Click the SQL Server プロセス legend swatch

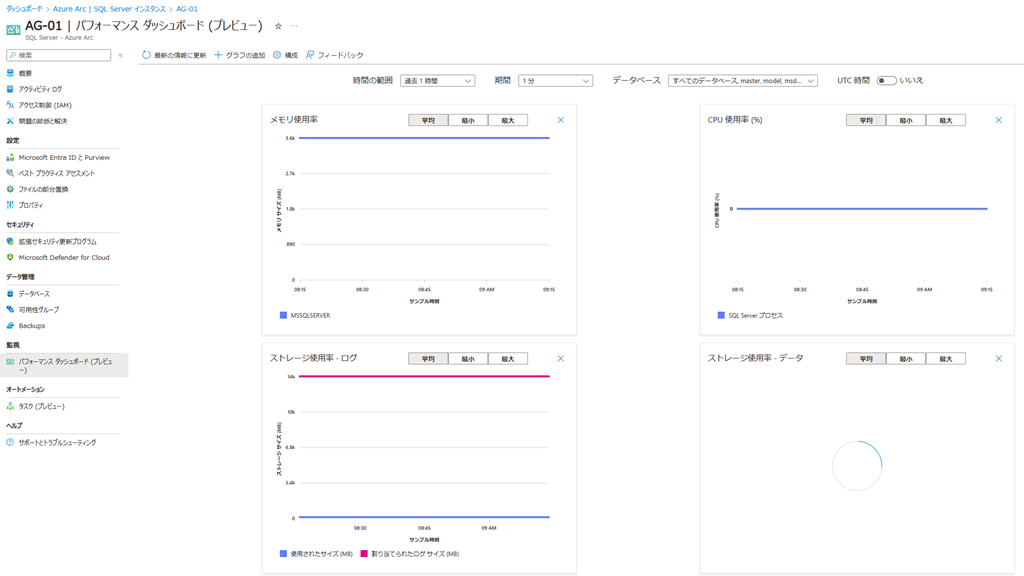pos(721,315)
